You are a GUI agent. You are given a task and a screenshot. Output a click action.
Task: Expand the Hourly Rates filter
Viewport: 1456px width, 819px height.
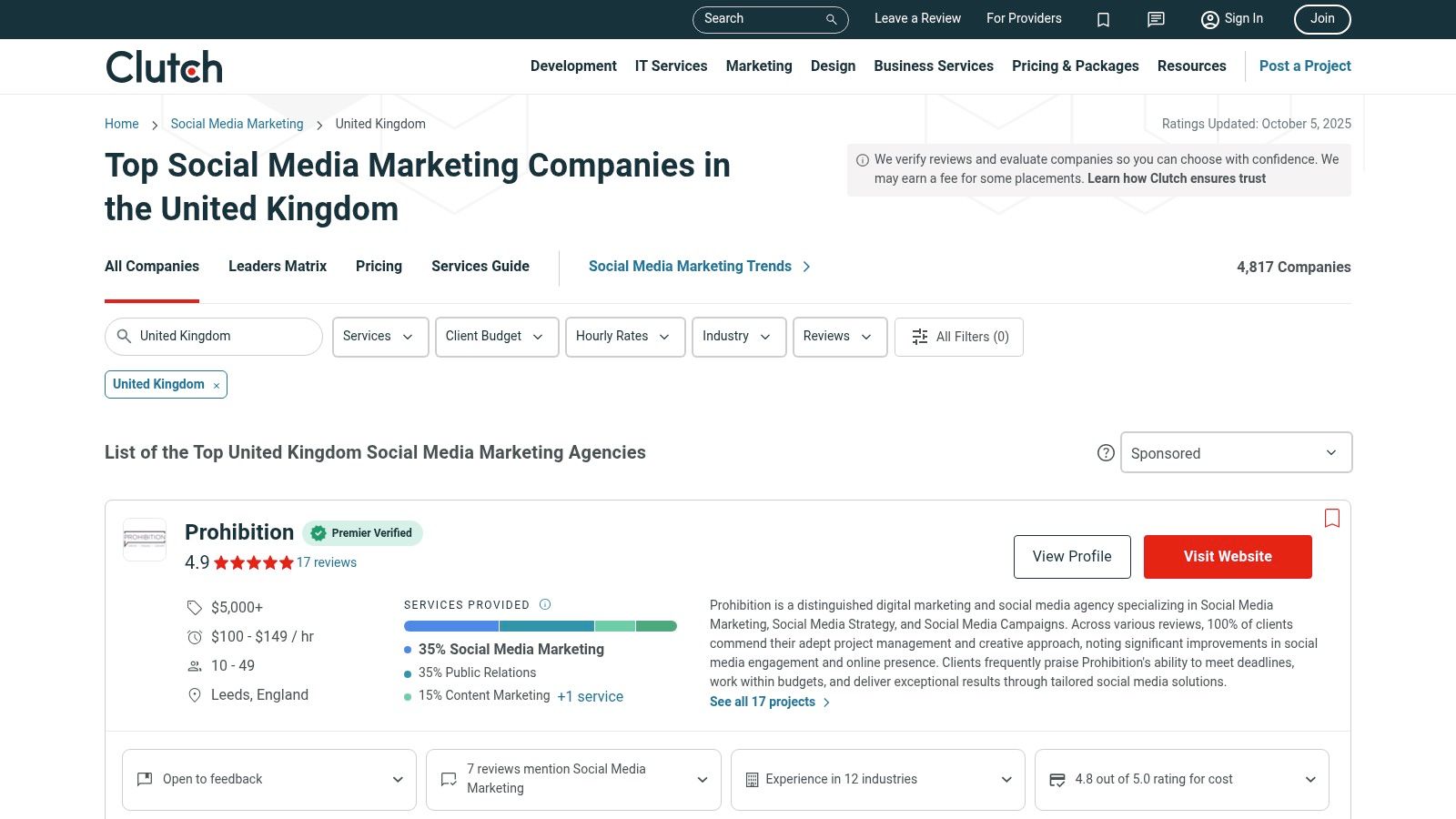[x=624, y=337]
